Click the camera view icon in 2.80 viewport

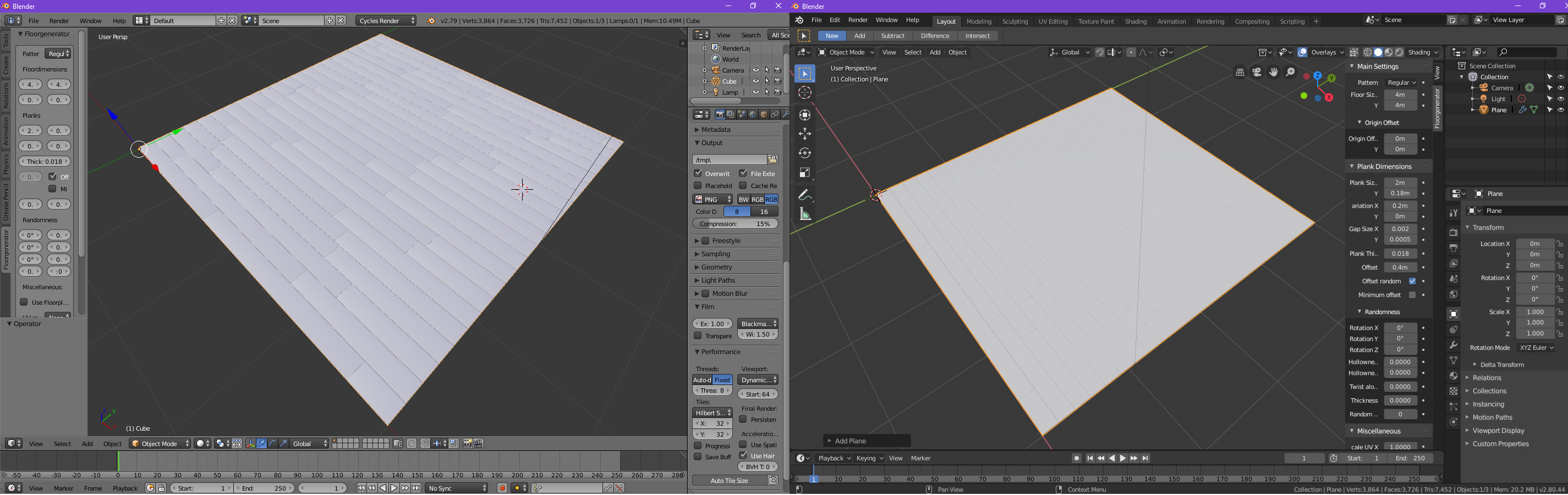[1257, 73]
